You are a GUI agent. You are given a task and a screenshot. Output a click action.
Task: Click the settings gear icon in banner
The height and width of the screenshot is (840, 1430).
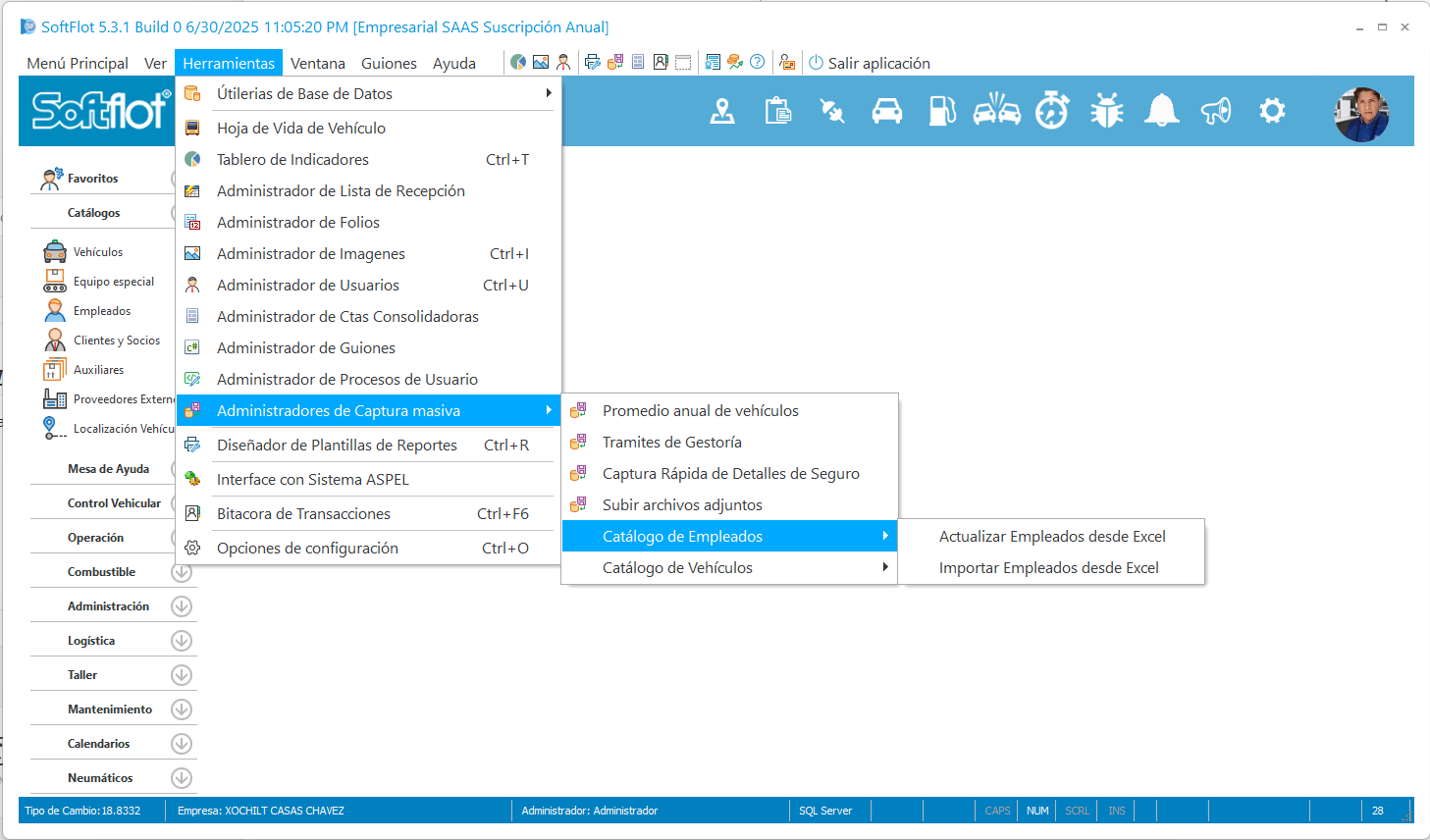click(1272, 112)
